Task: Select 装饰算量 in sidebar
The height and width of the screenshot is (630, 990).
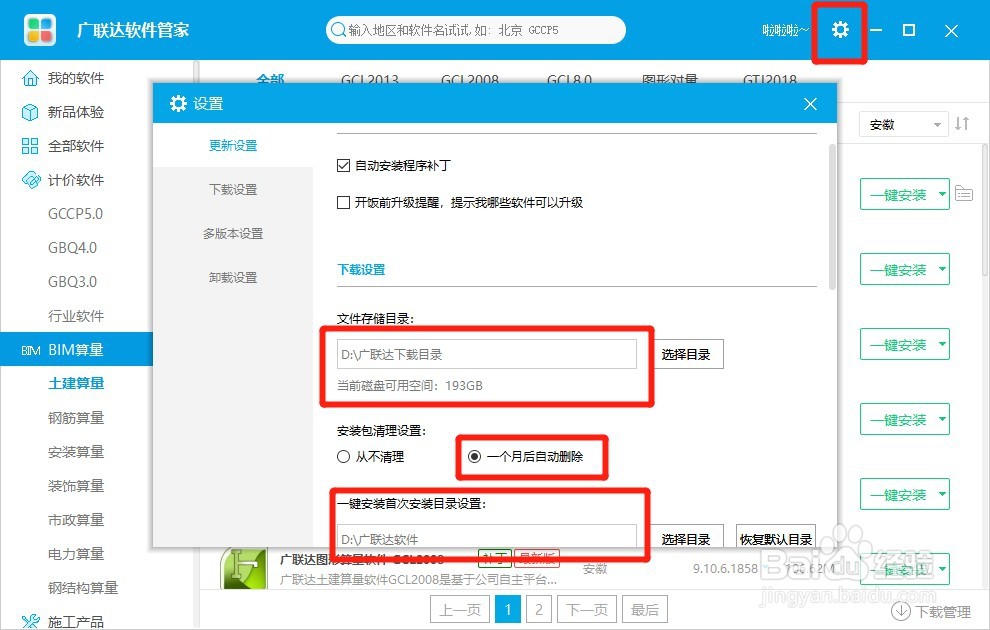Action: (x=76, y=486)
